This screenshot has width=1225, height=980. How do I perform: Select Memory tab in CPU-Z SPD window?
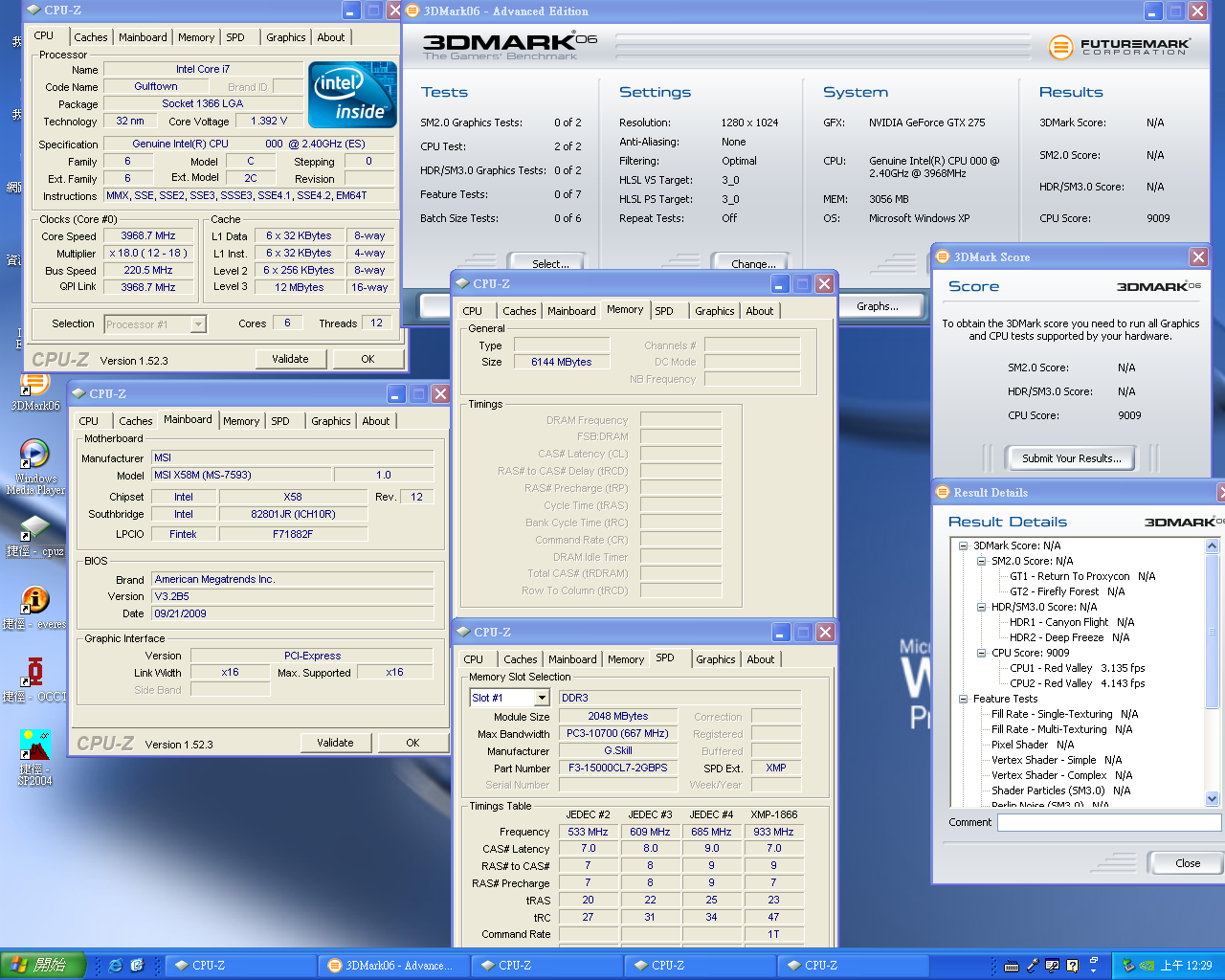click(626, 659)
